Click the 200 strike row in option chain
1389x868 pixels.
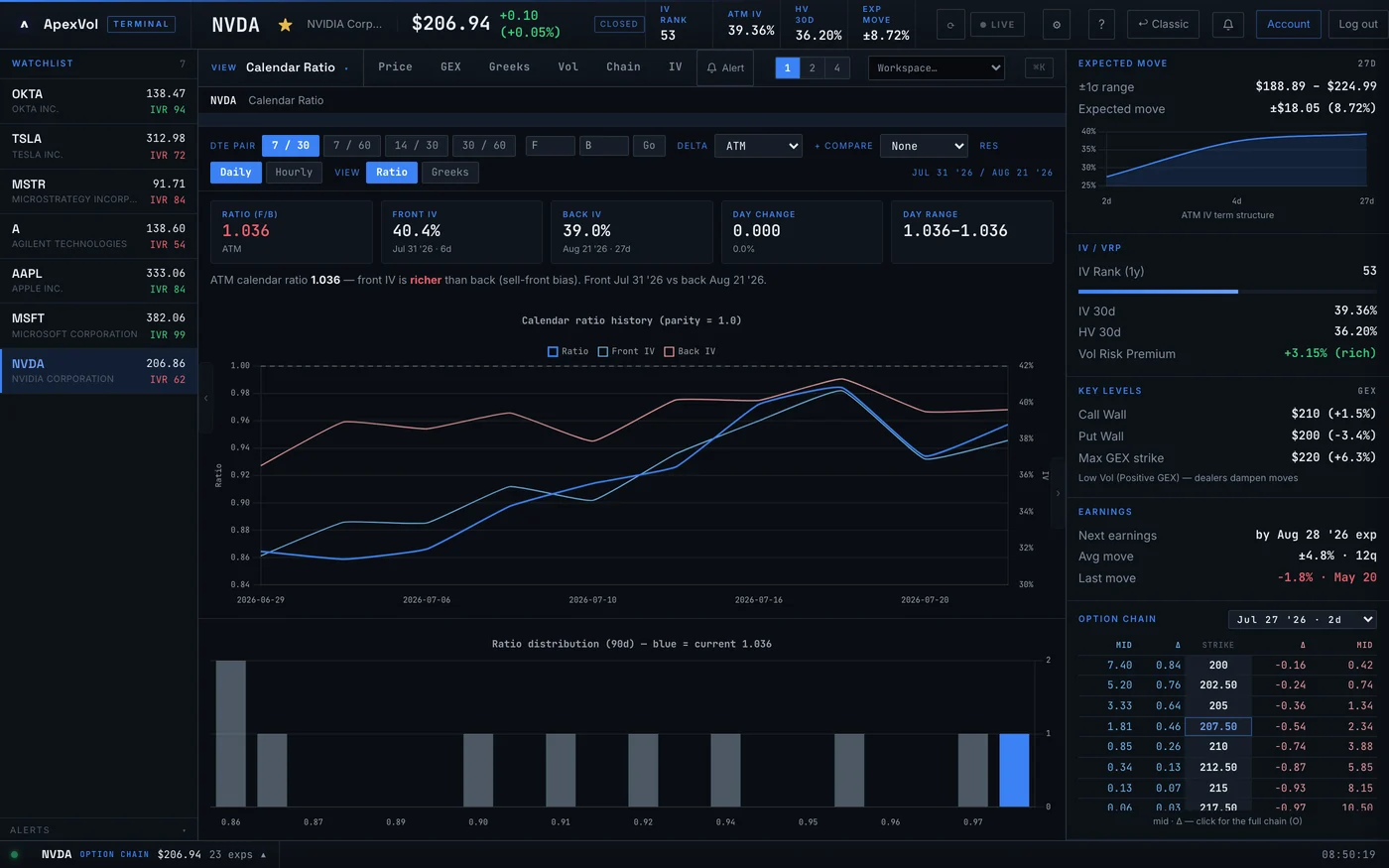(1227, 665)
